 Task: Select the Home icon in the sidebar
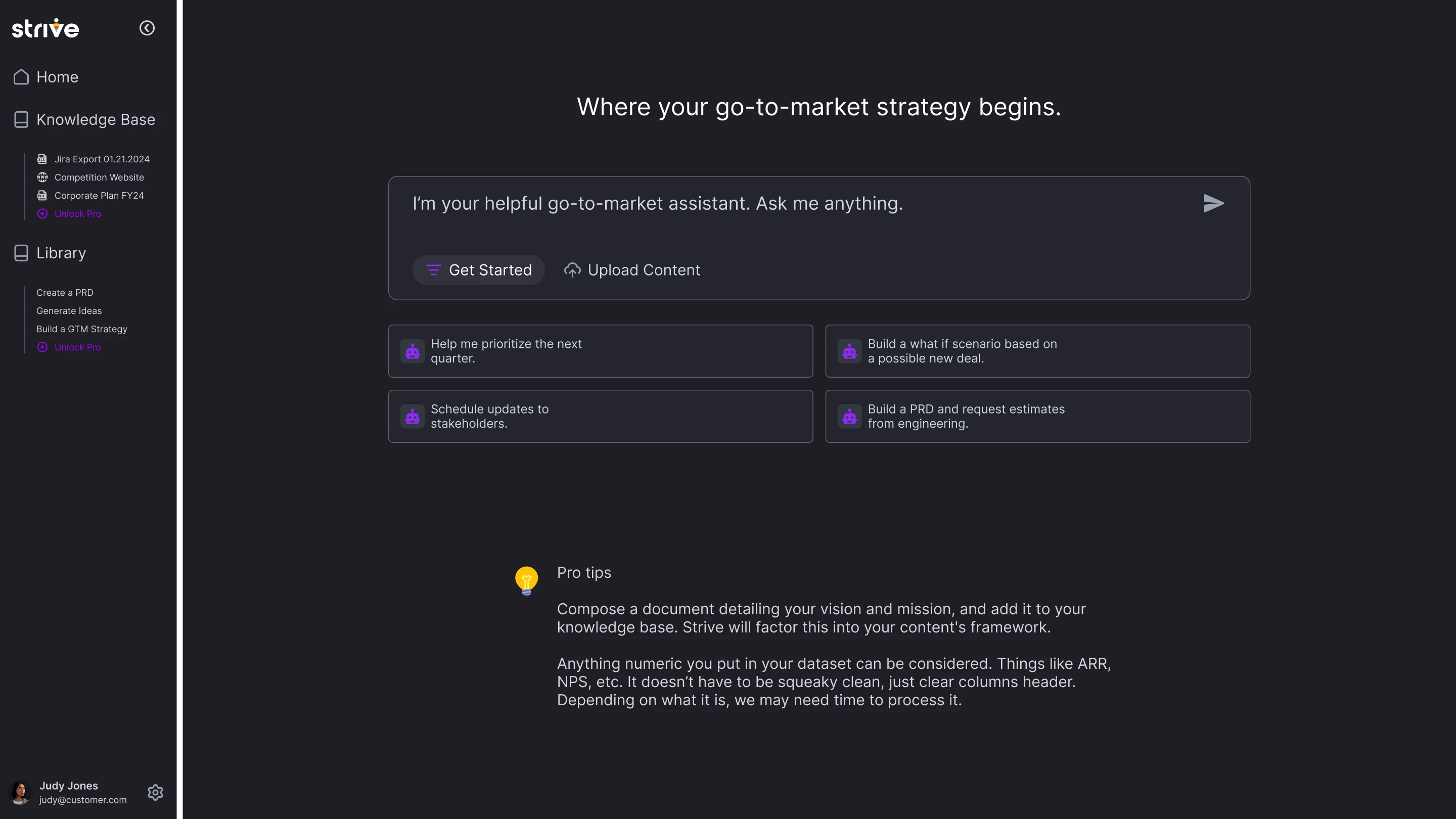[21, 77]
